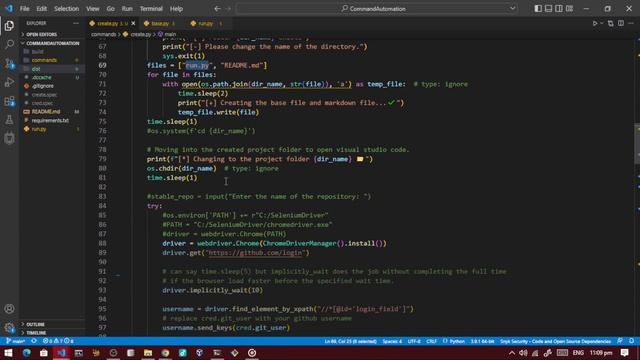Toggle the Secondary Side Bar layout icon
The width and height of the screenshot is (640, 360).
(x=559, y=9)
